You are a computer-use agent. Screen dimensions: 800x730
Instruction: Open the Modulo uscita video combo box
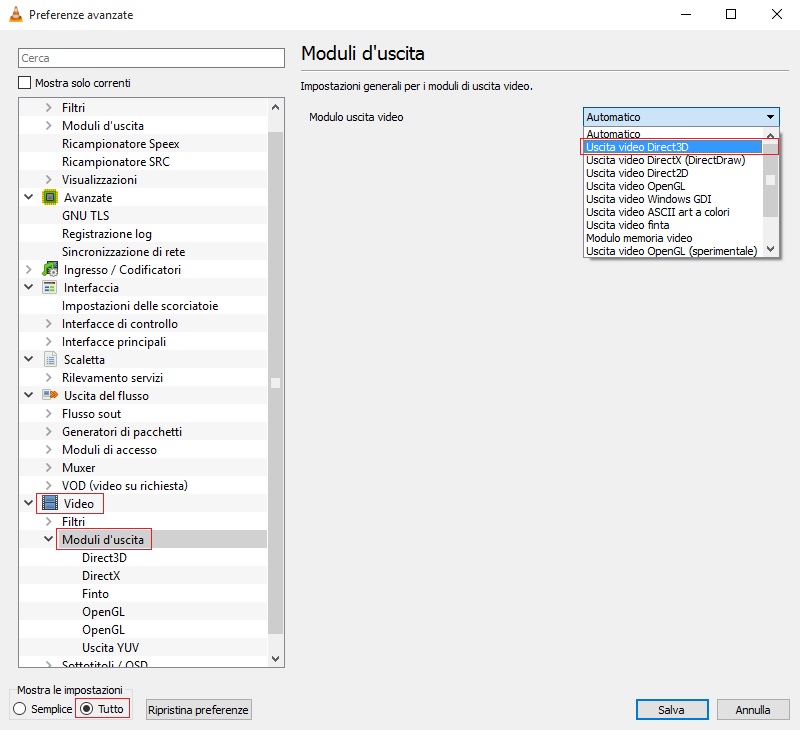click(x=680, y=117)
